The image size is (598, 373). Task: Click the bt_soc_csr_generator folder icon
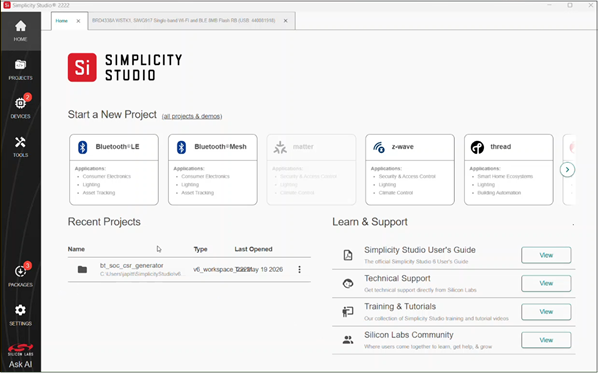(x=82, y=270)
